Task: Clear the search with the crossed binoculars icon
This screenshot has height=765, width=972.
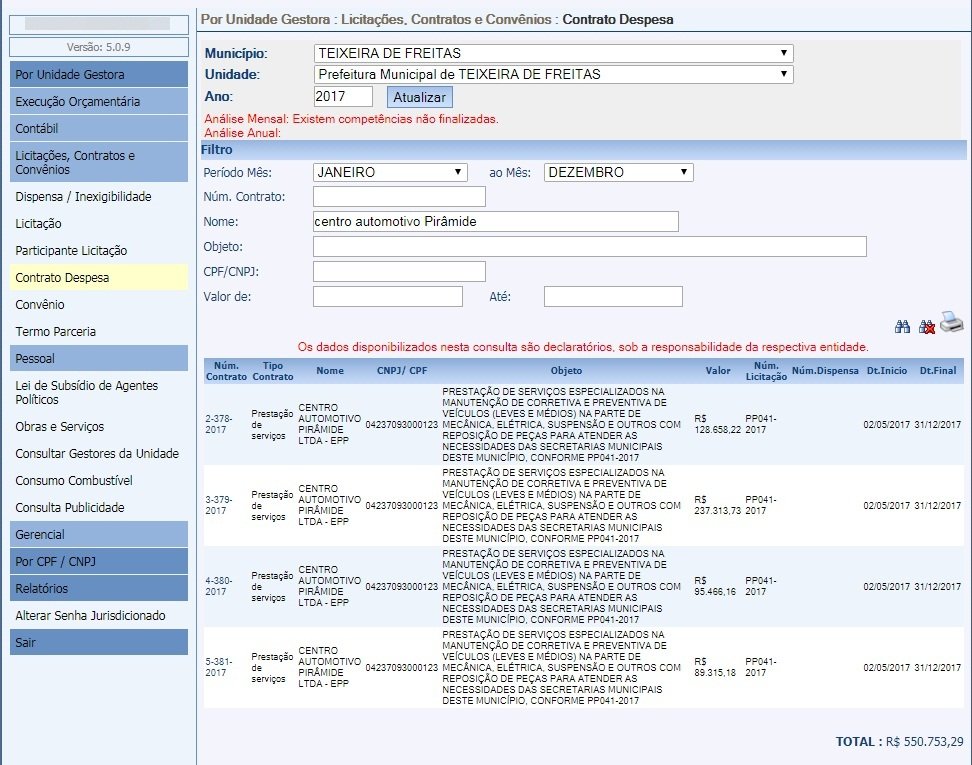Action: click(x=926, y=326)
